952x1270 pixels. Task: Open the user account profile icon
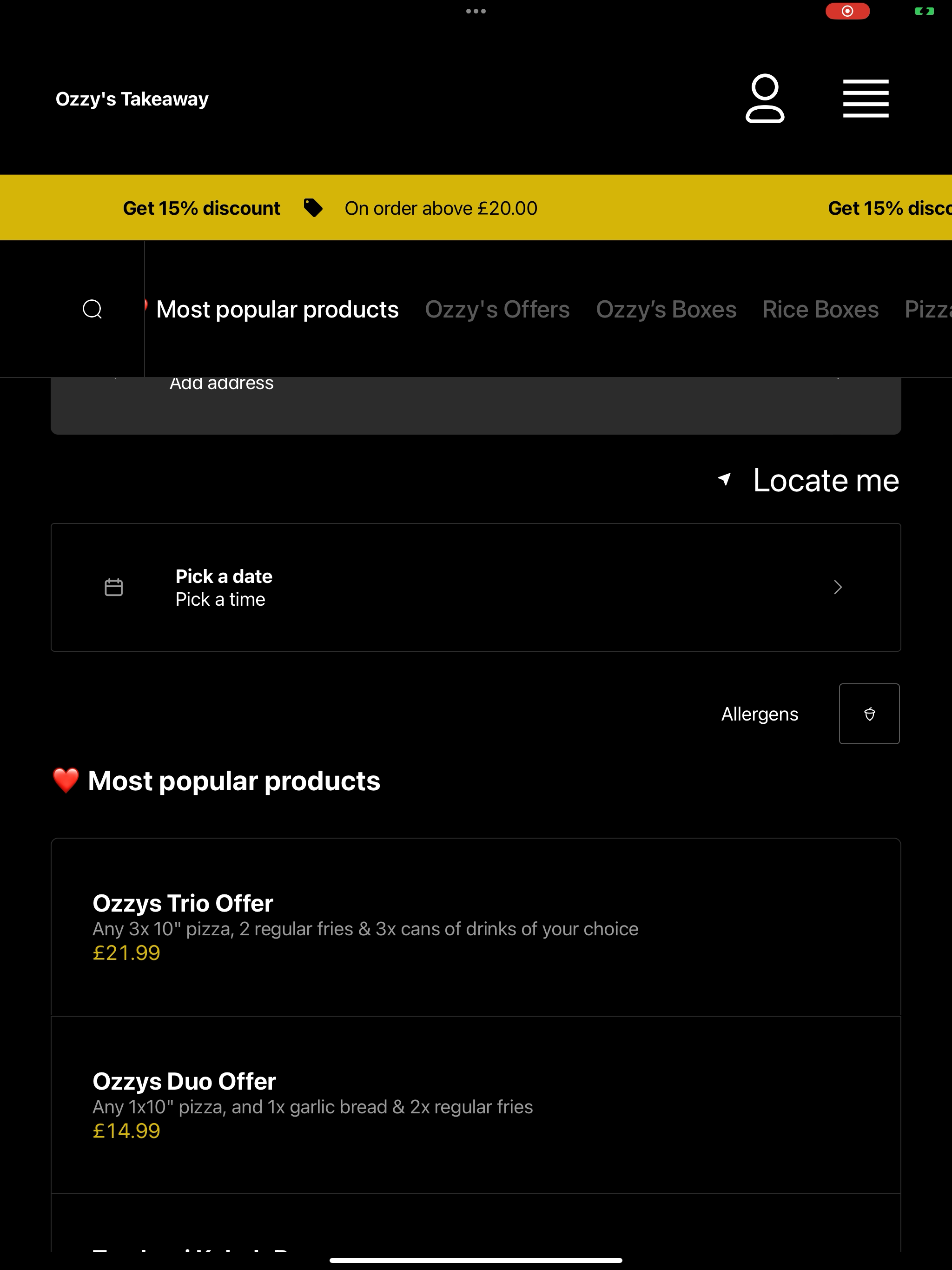point(765,98)
